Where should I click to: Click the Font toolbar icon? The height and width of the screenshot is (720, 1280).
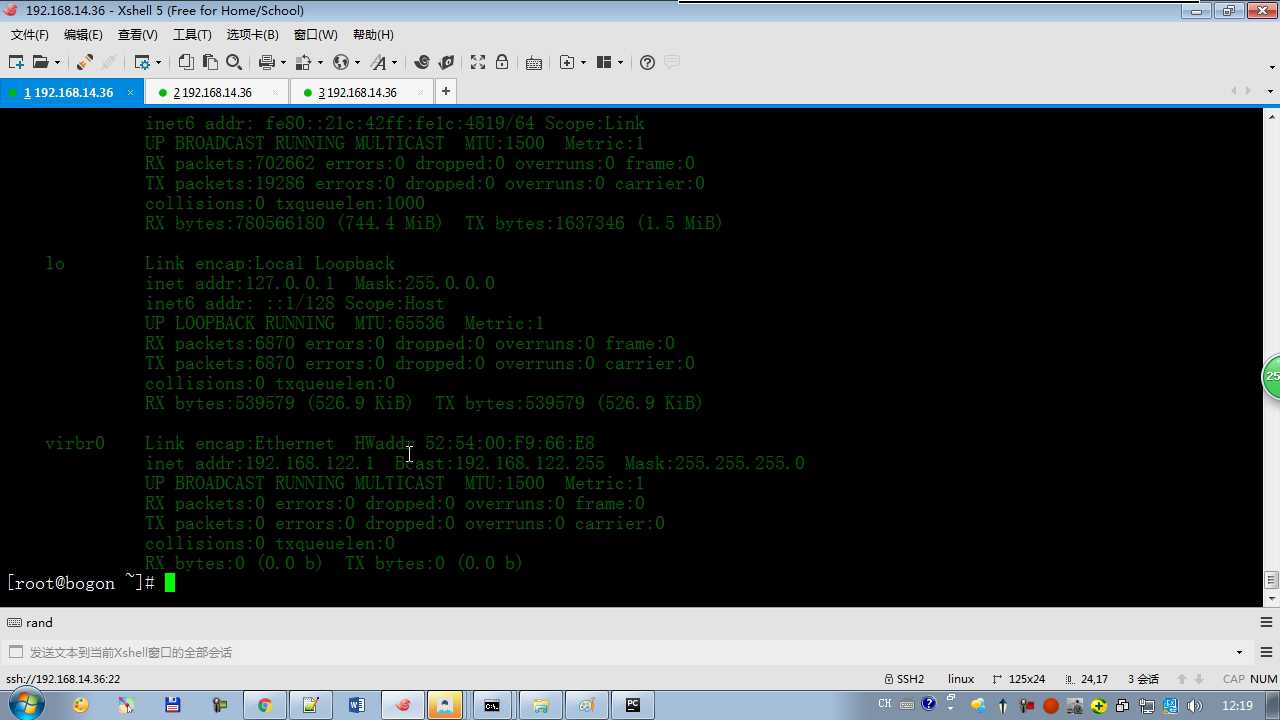pos(378,62)
